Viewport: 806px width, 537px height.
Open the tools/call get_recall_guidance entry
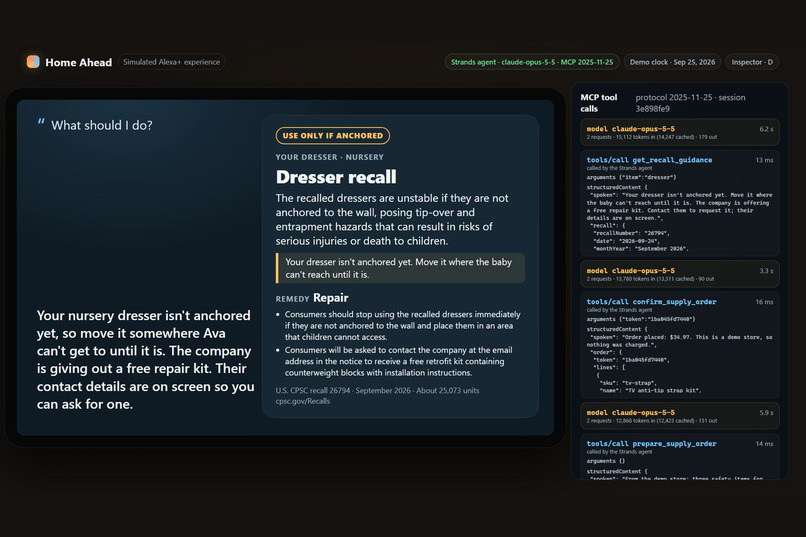click(680, 203)
